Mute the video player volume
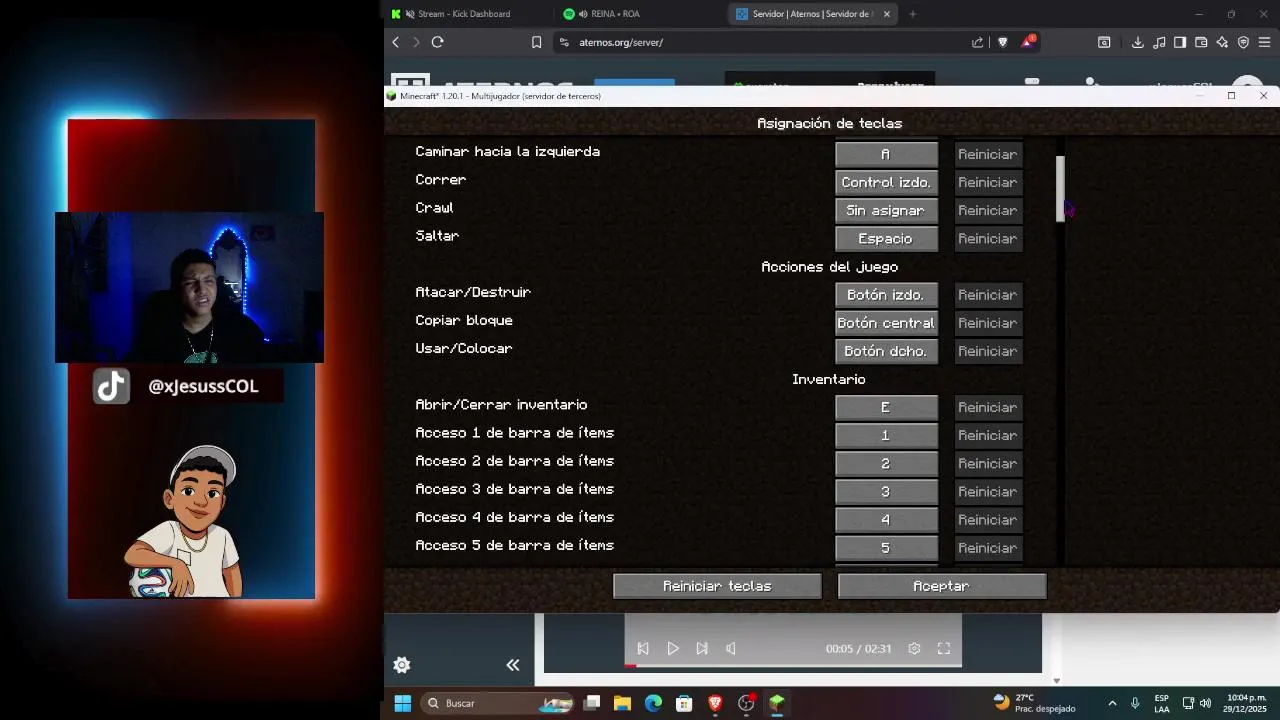The height and width of the screenshot is (720, 1280). (731, 649)
